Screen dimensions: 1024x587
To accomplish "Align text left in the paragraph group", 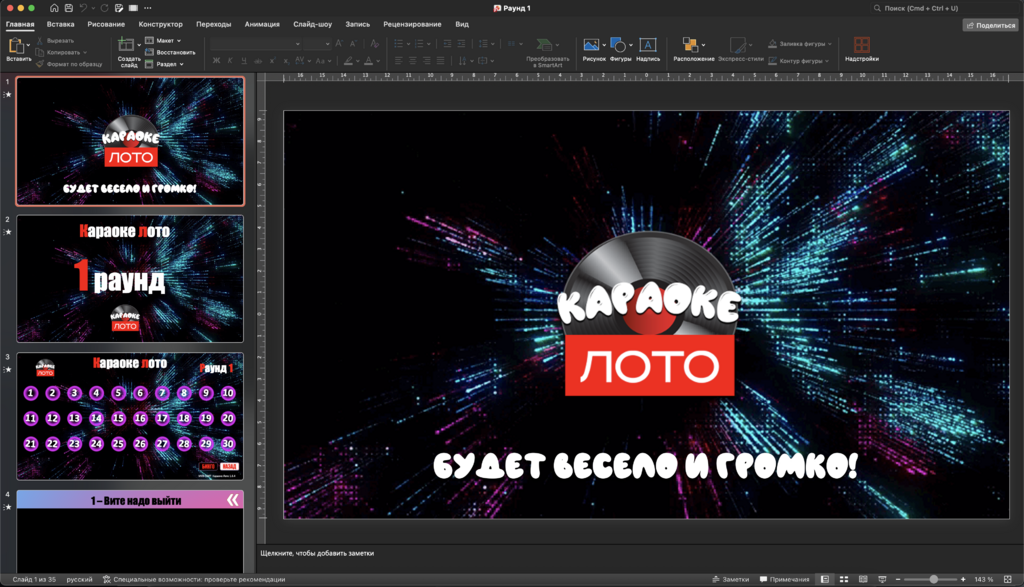I will [x=398, y=61].
